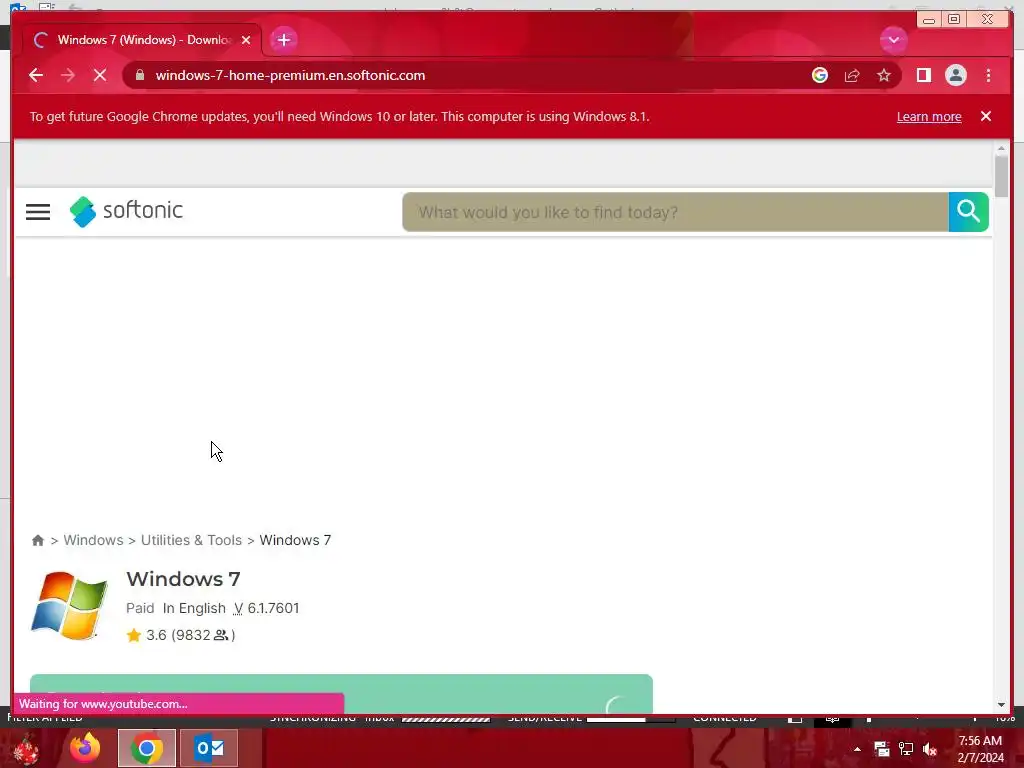This screenshot has width=1024, height=768.
Task: Click version text 6.1.7601
Action: point(273,608)
